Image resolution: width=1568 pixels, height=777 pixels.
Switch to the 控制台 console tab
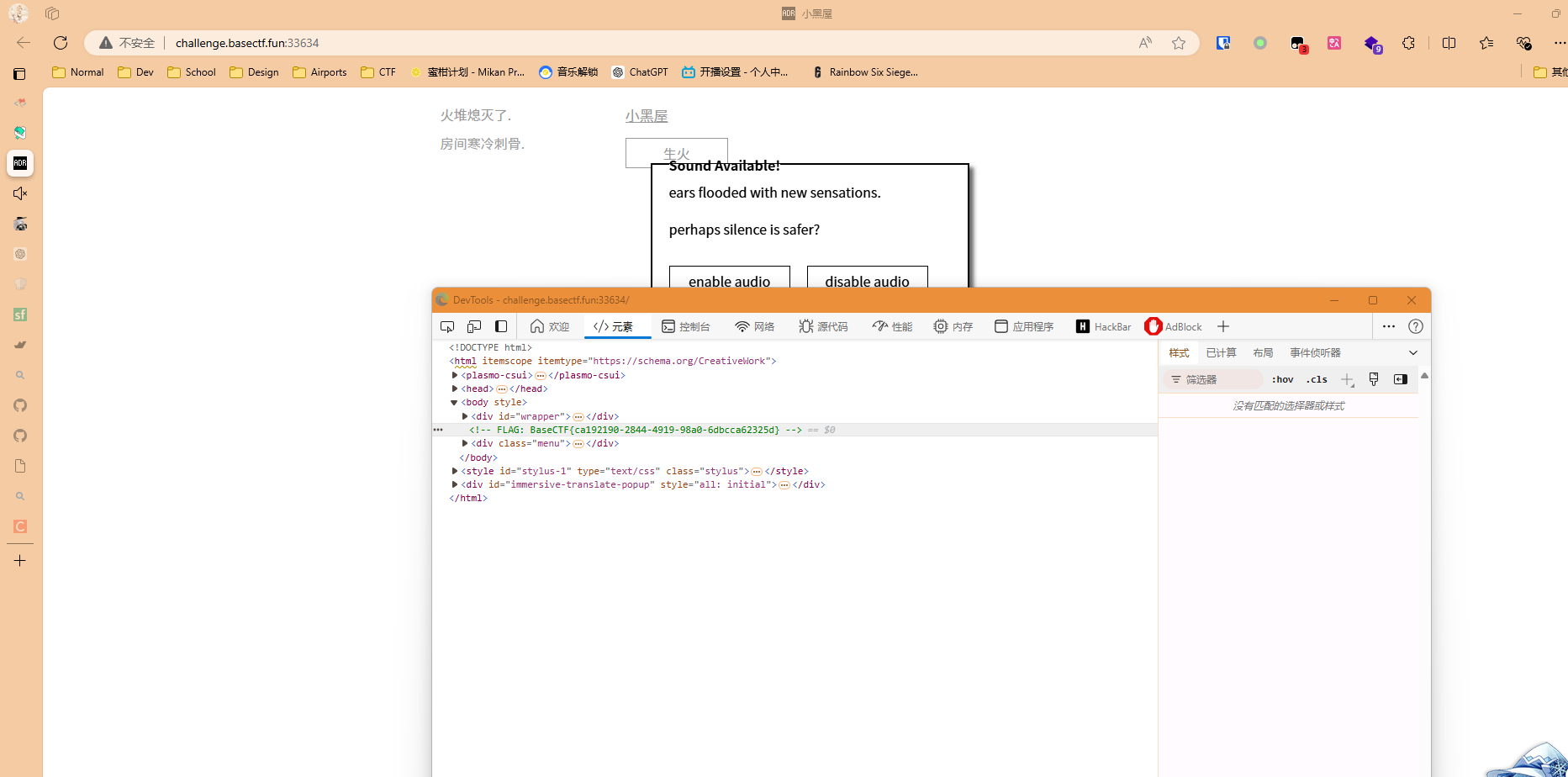pos(686,326)
